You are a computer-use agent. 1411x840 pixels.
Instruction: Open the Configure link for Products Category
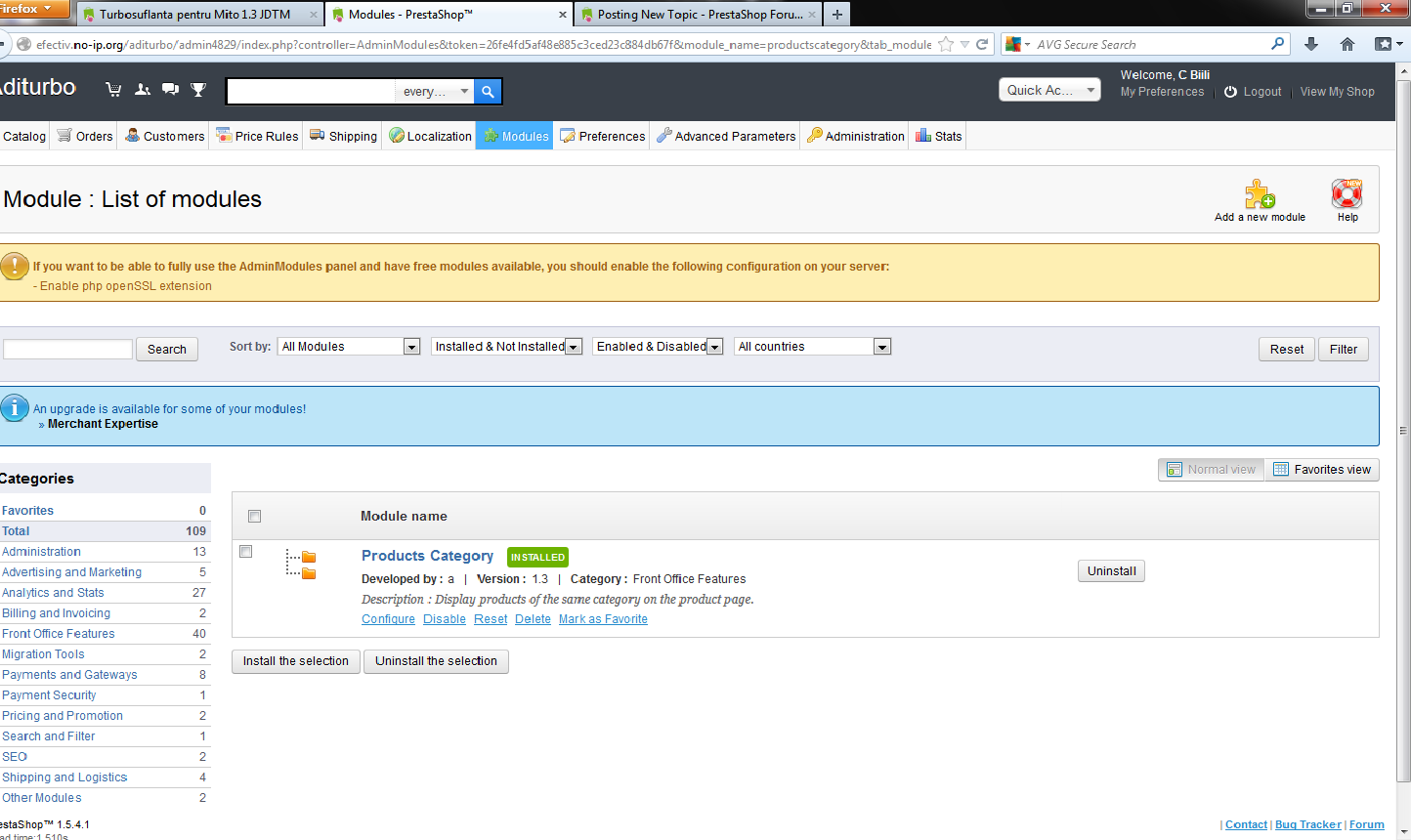pos(388,619)
